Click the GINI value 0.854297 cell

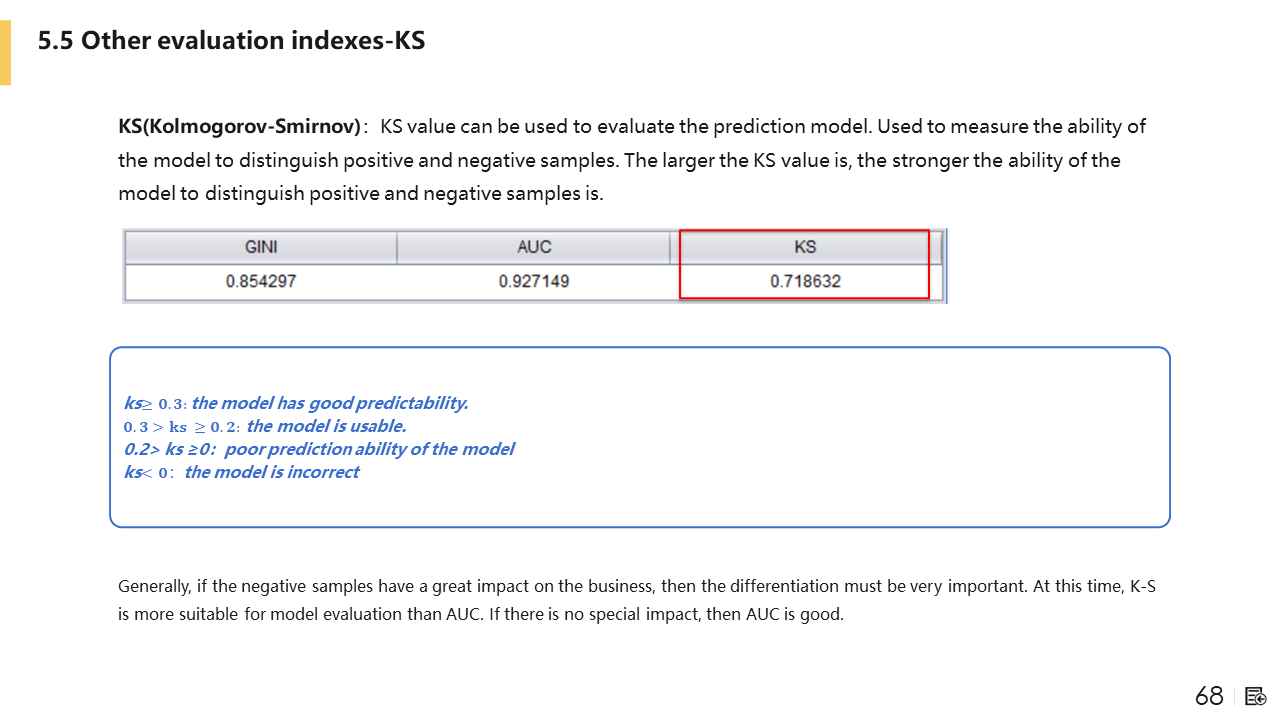click(261, 281)
